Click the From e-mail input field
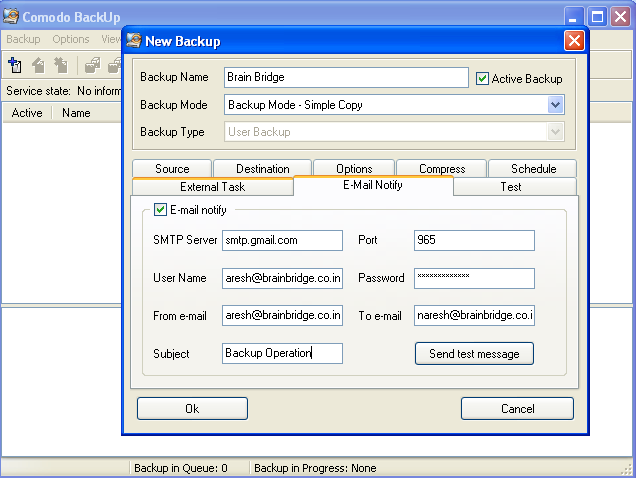The height and width of the screenshot is (478, 636). (282, 315)
